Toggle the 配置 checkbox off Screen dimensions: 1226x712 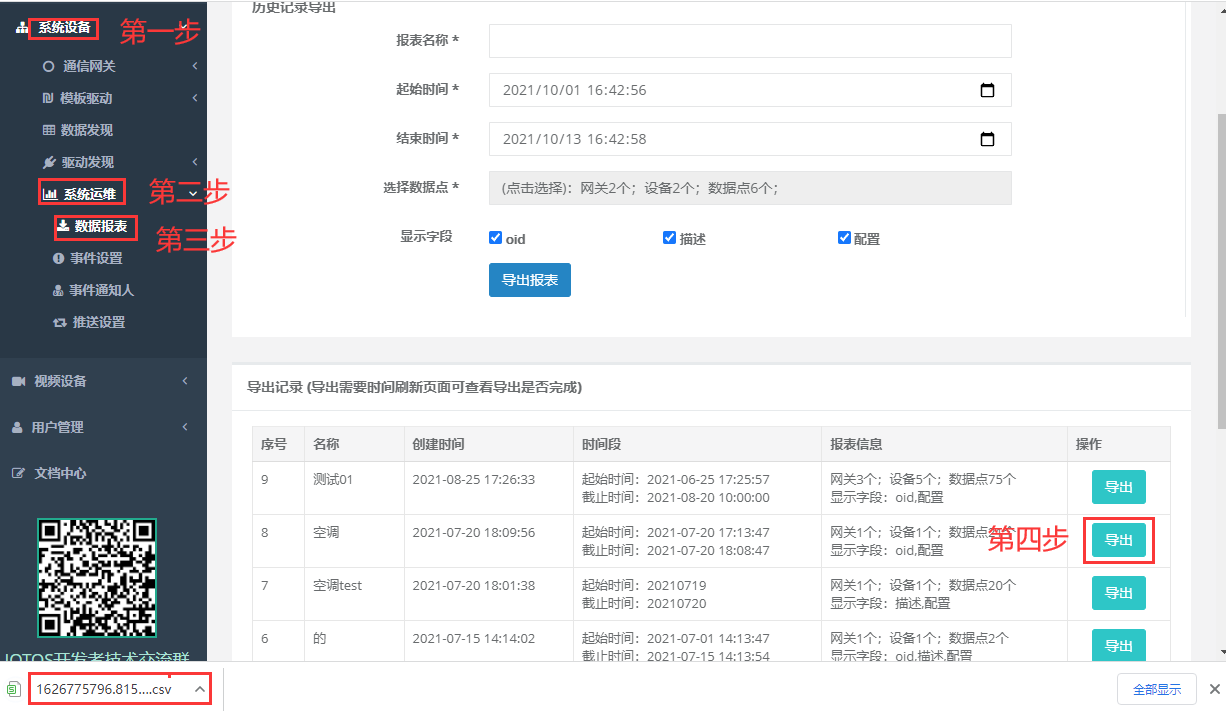click(x=844, y=237)
